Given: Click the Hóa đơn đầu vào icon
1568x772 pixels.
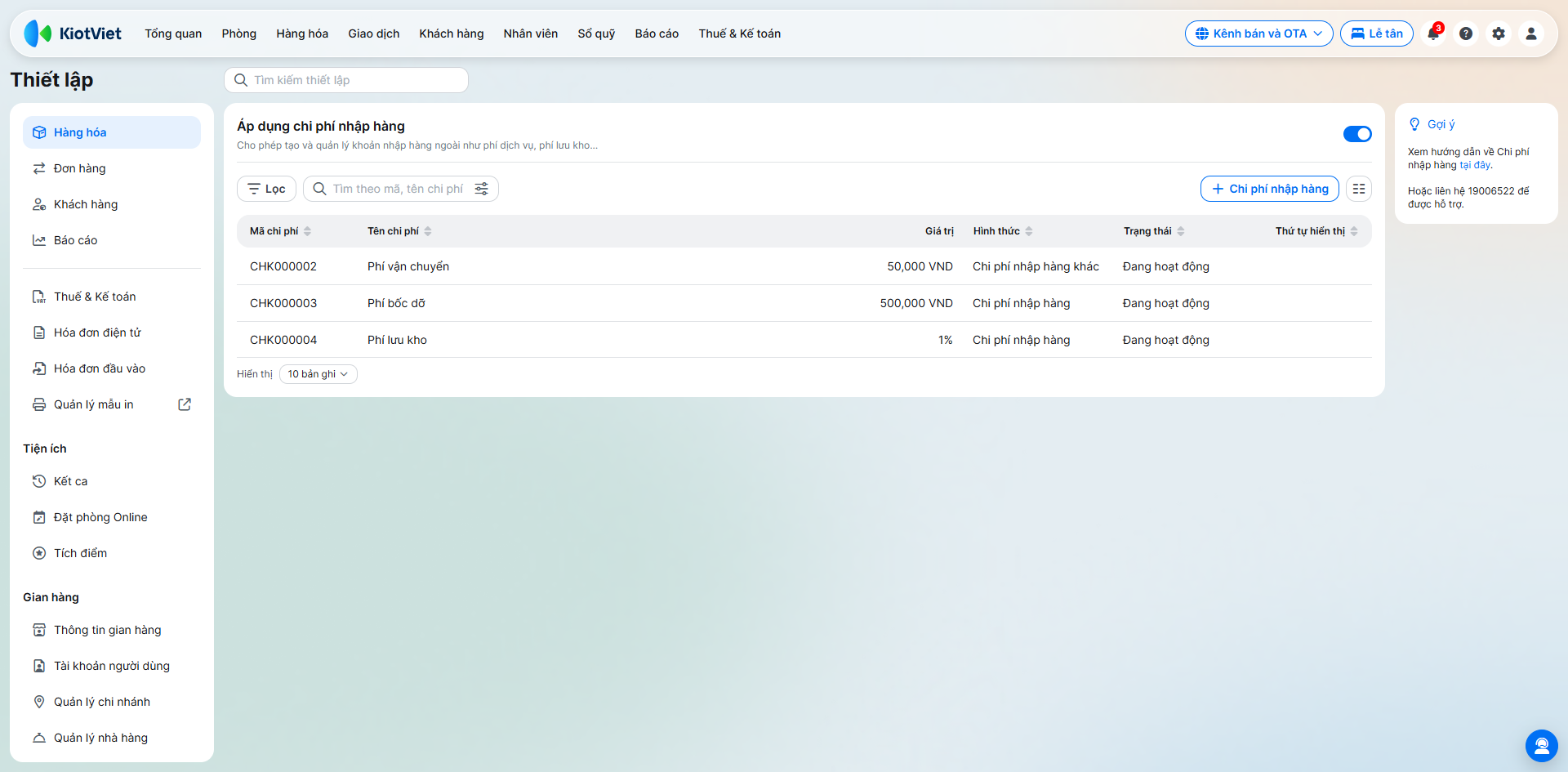Looking at the screenshot, I should [x=39, y=368].
